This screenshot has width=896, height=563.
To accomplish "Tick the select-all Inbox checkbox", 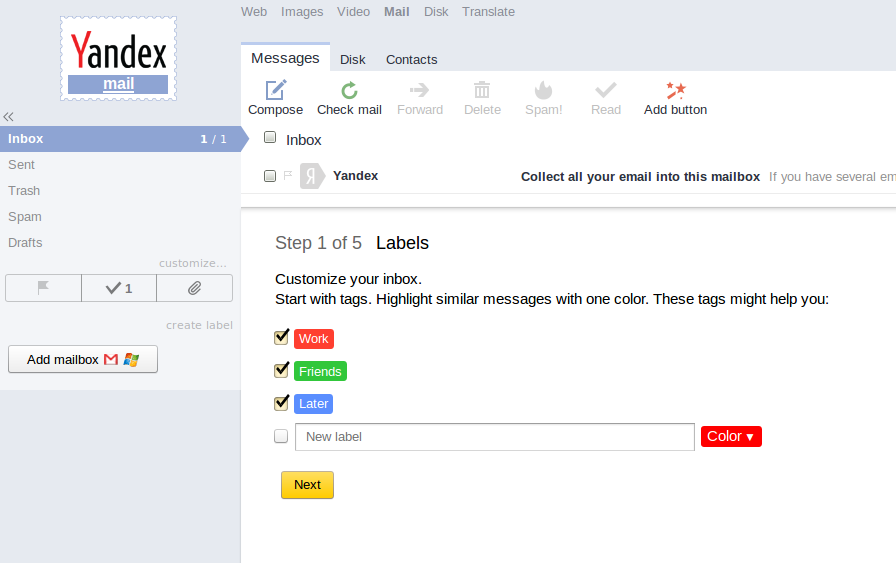I will tap(270, 137).
